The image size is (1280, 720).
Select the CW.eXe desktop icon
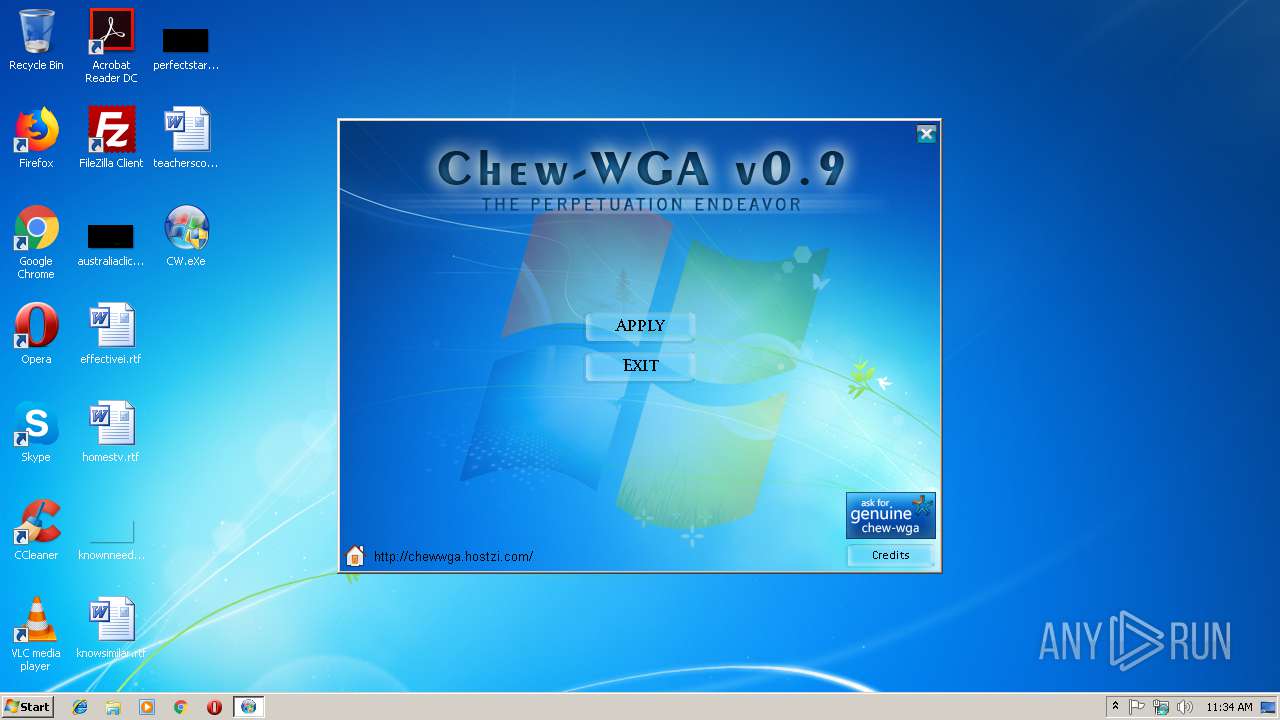pos(186,236)
